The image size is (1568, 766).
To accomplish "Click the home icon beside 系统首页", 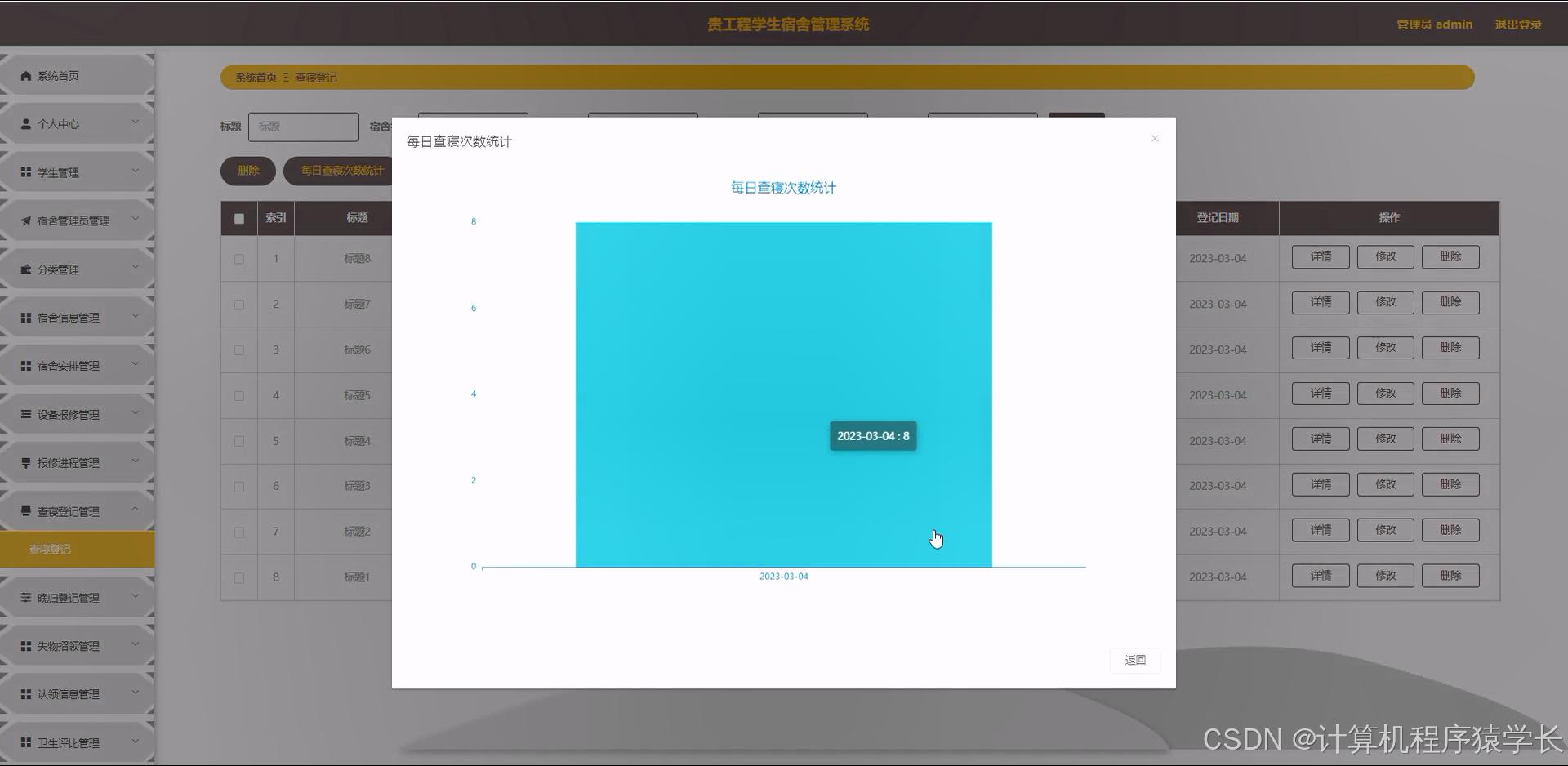I will click(26, 76).
